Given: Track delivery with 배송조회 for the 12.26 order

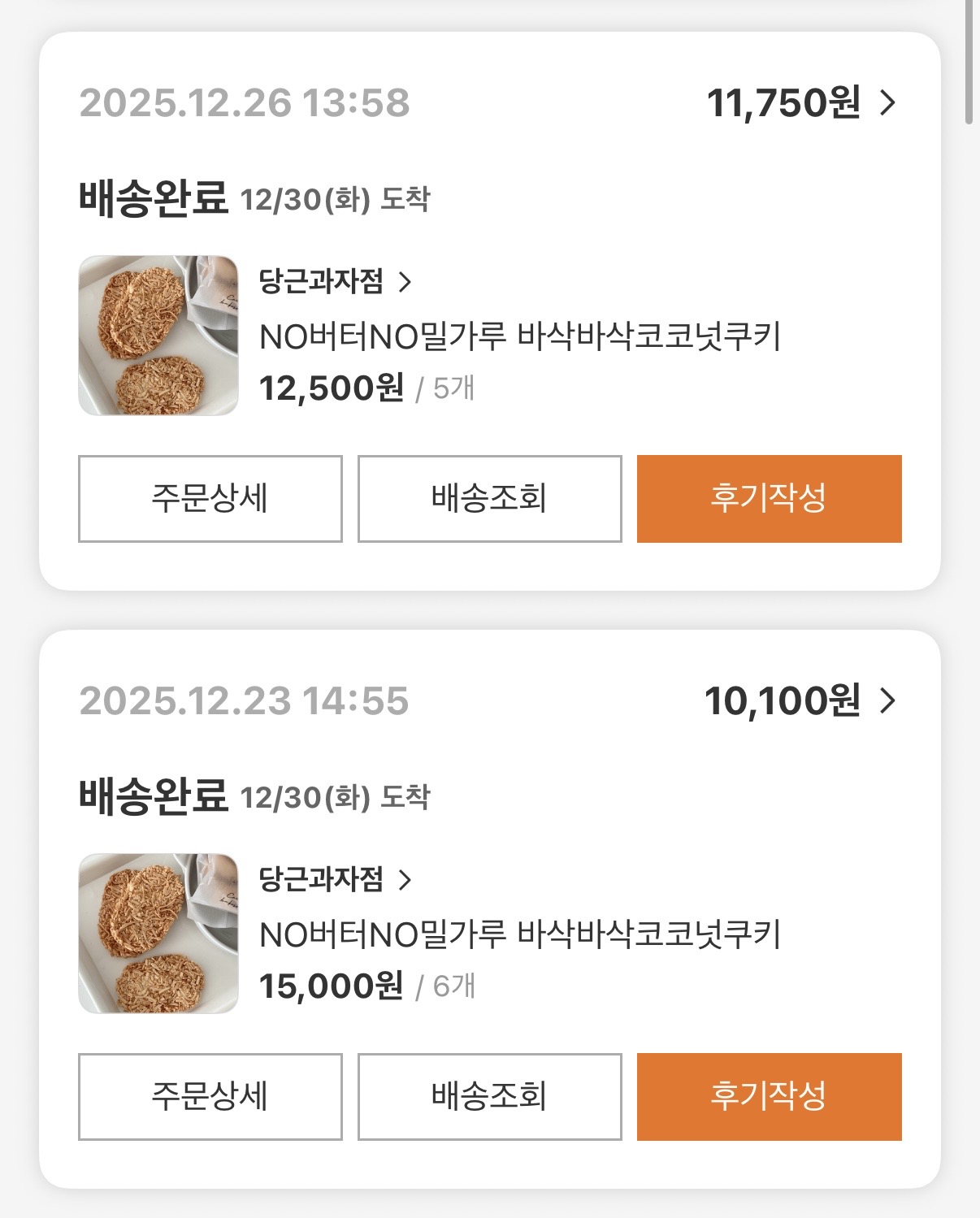Looking at the screenshot, I should pos(489,499).
